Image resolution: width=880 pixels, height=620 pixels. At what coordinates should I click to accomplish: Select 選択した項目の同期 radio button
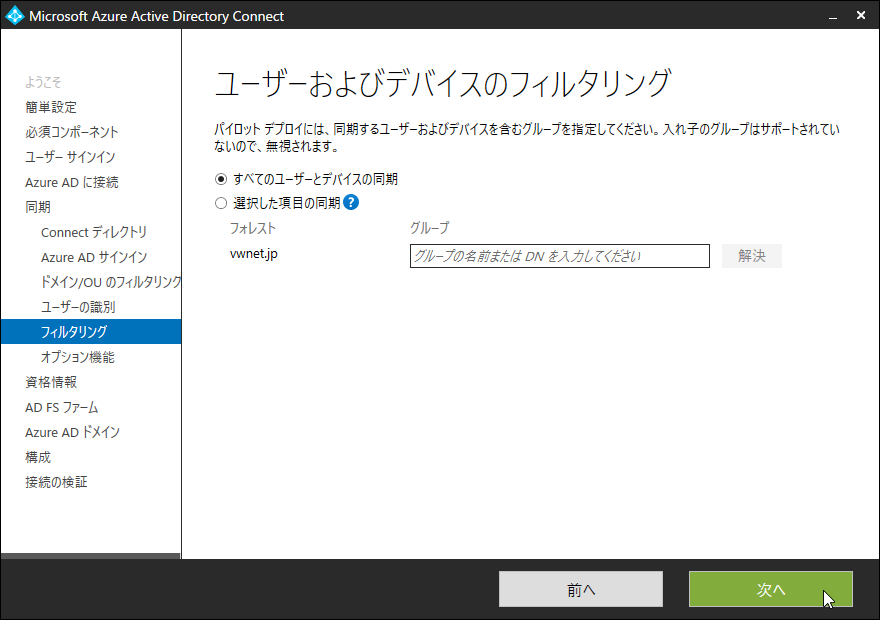click(x=221, y=203)
